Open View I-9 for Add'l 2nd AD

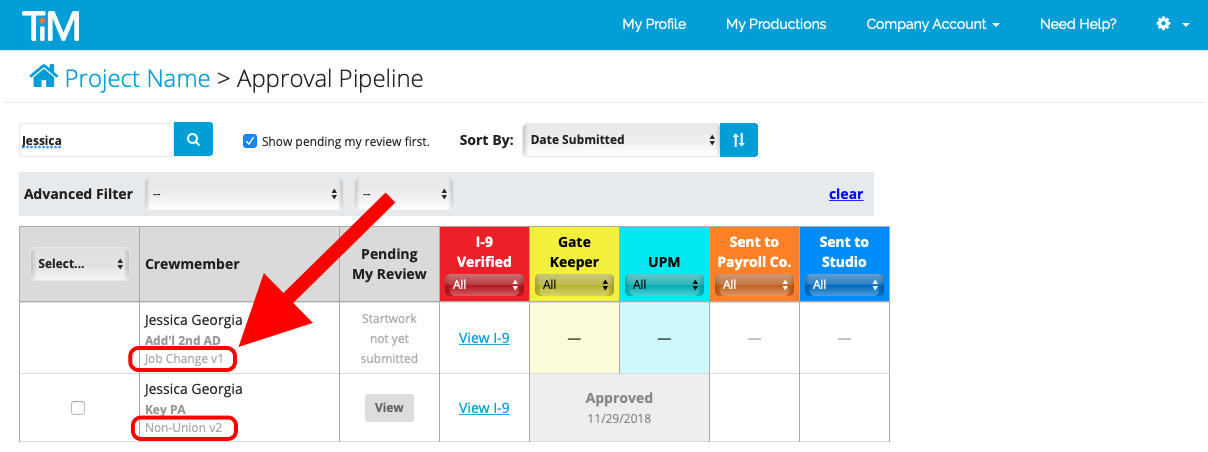(x=484, y=338)
